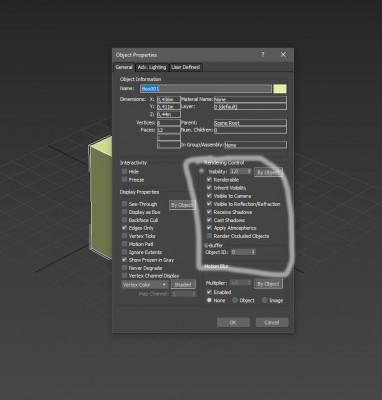This screenshot has height=400, width=382.
Task: Switch to the Adv. Lighting tab
Action: tap(152, 67)
